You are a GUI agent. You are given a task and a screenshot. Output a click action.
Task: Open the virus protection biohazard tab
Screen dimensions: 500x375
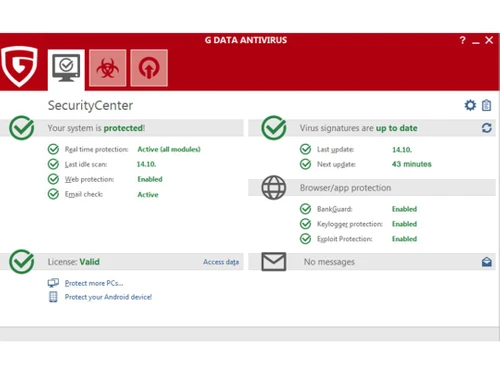107,68
